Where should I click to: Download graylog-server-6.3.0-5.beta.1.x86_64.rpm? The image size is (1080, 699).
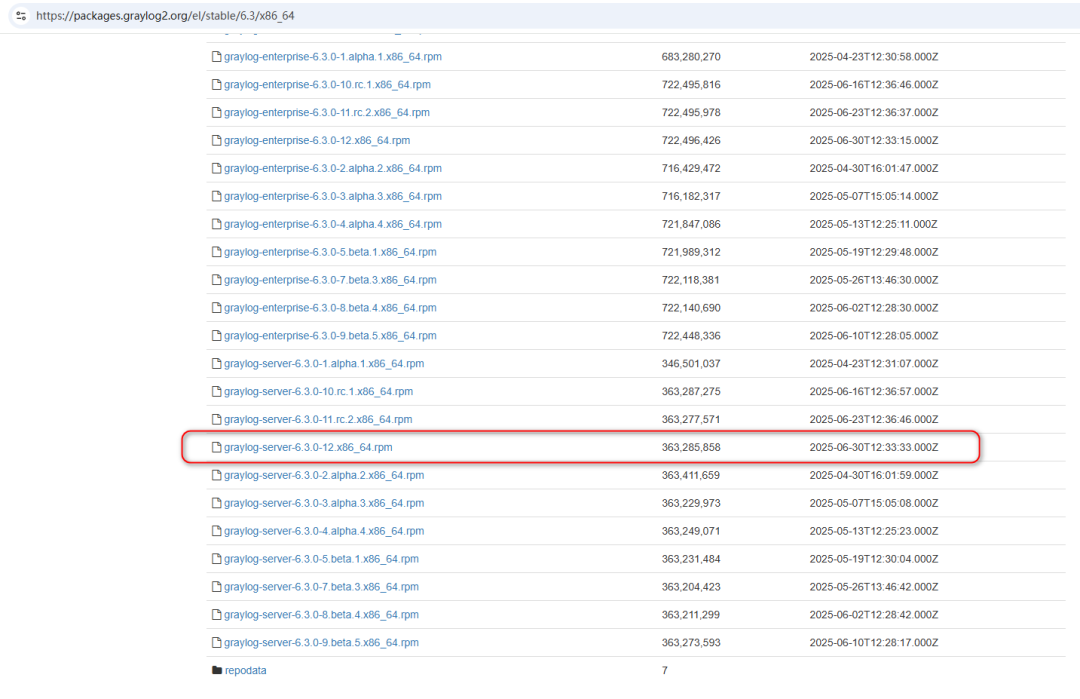click(x=321, y=559)
